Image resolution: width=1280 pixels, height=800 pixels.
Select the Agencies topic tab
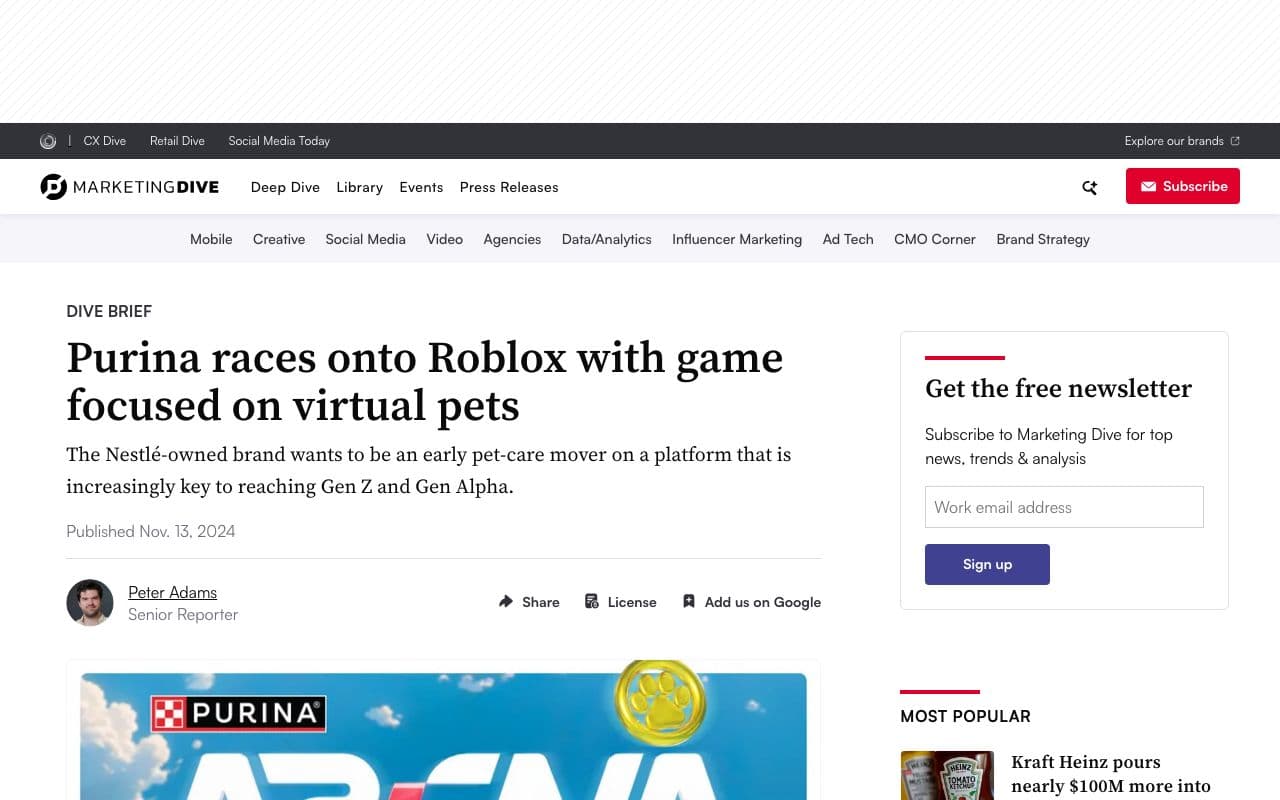(512, 239)
